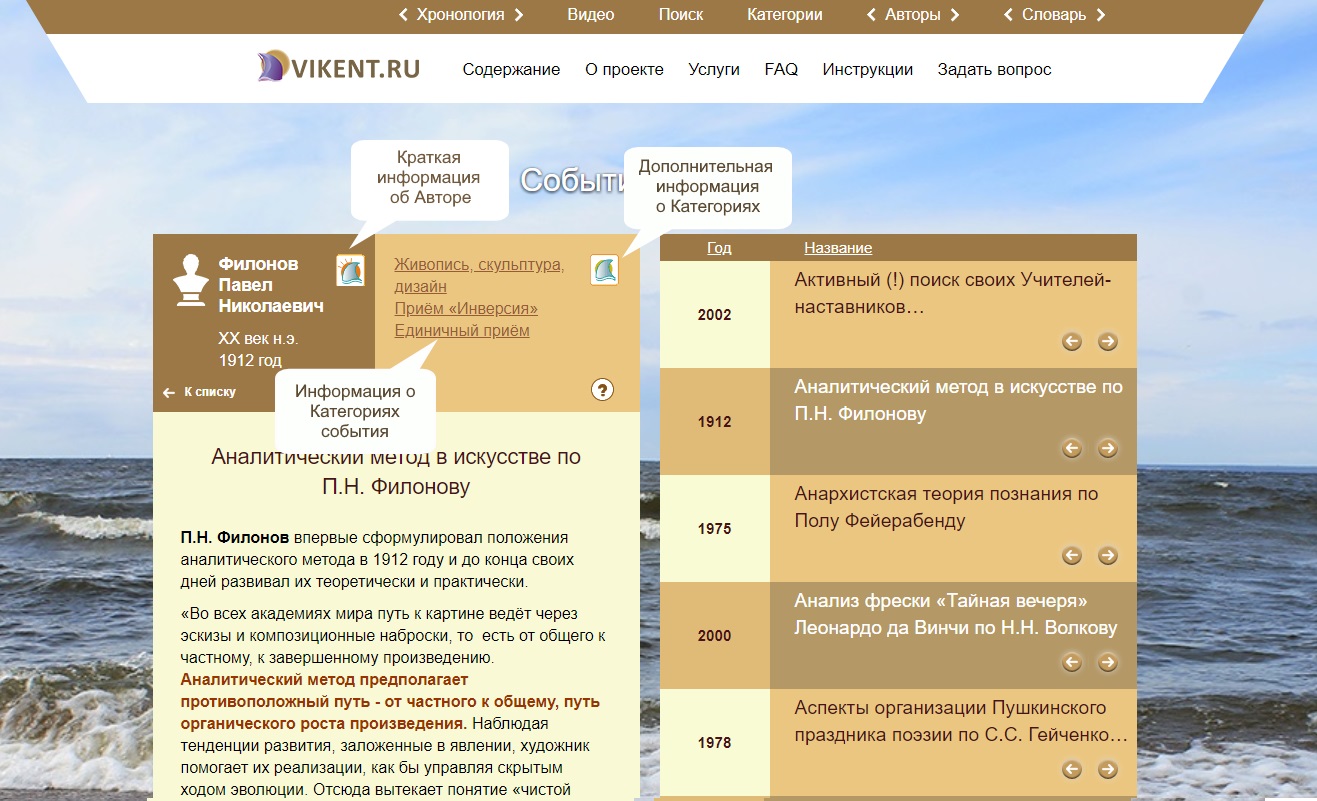Open Словарь in top menu
1317x801 pixels.
[x=1055, y=15]
